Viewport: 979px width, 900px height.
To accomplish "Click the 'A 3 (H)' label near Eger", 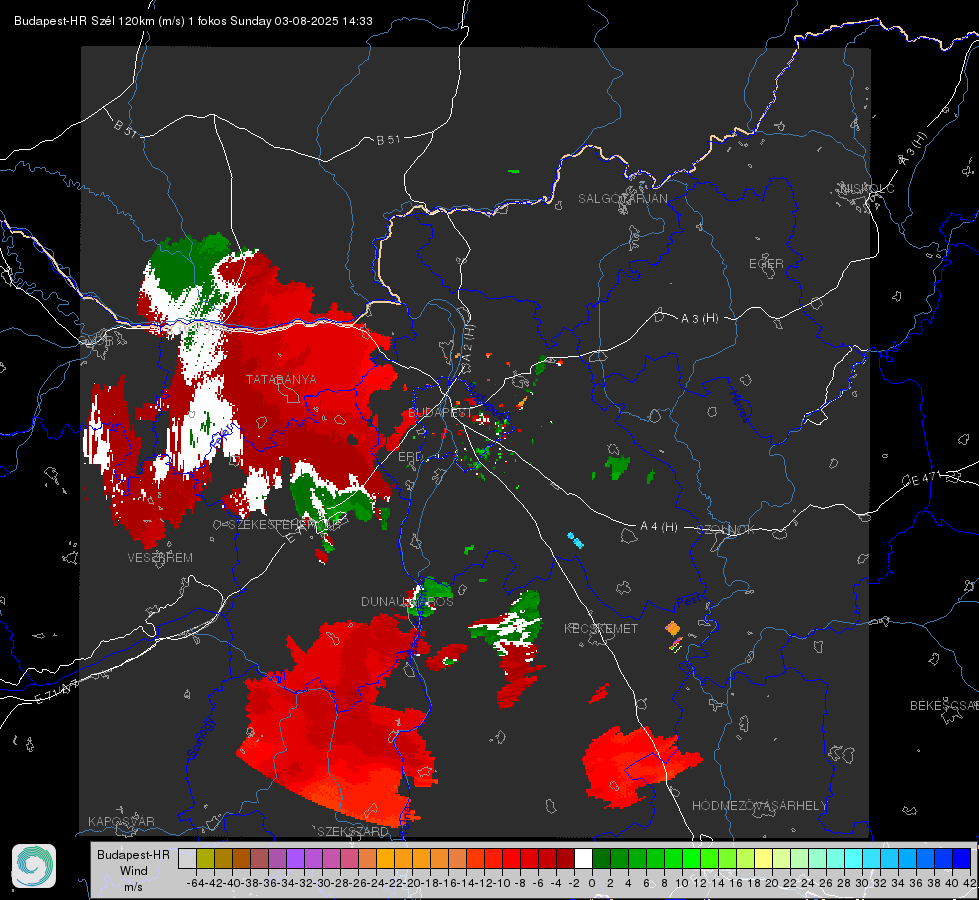I will coord(699,318).
